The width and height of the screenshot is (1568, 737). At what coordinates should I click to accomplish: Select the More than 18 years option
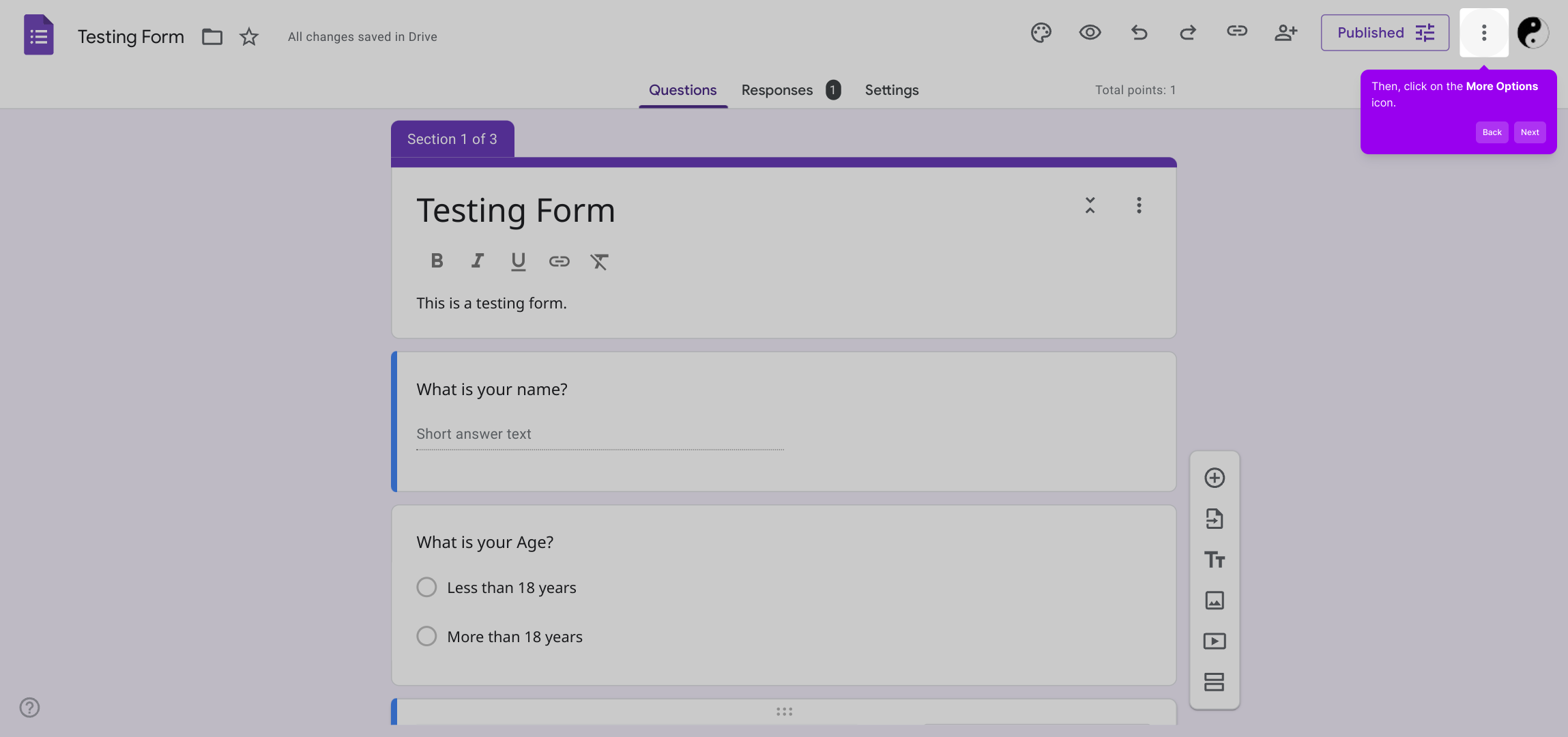[426, 637]
